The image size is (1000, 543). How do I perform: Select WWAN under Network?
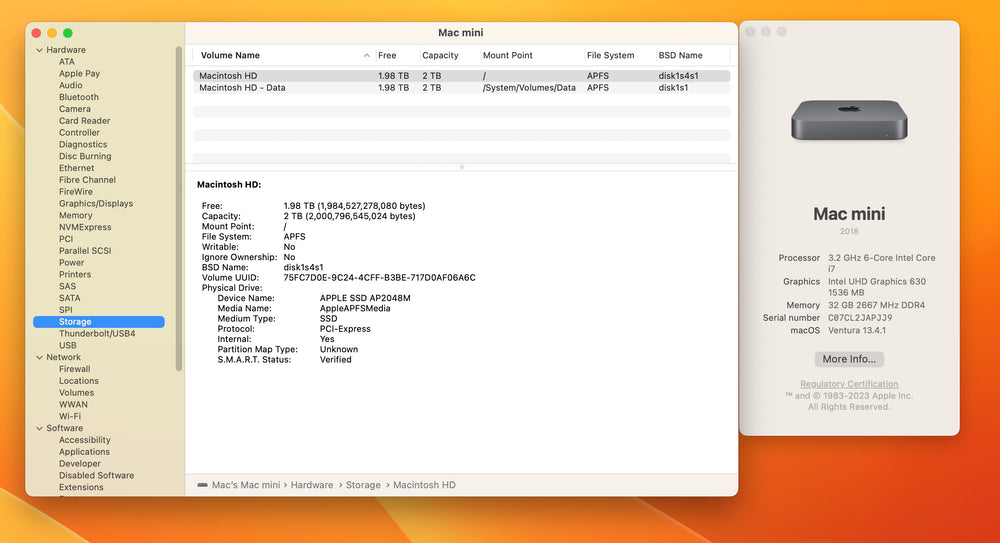point(73,405)
